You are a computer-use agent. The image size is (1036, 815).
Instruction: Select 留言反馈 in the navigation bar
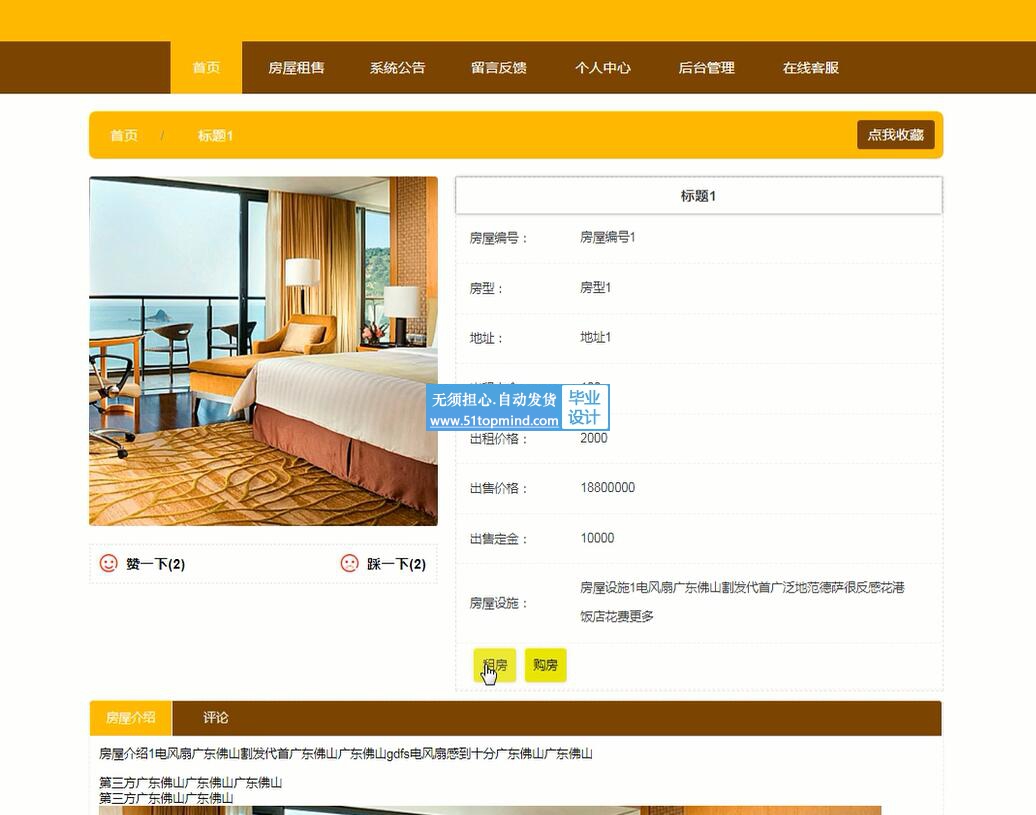499,67
